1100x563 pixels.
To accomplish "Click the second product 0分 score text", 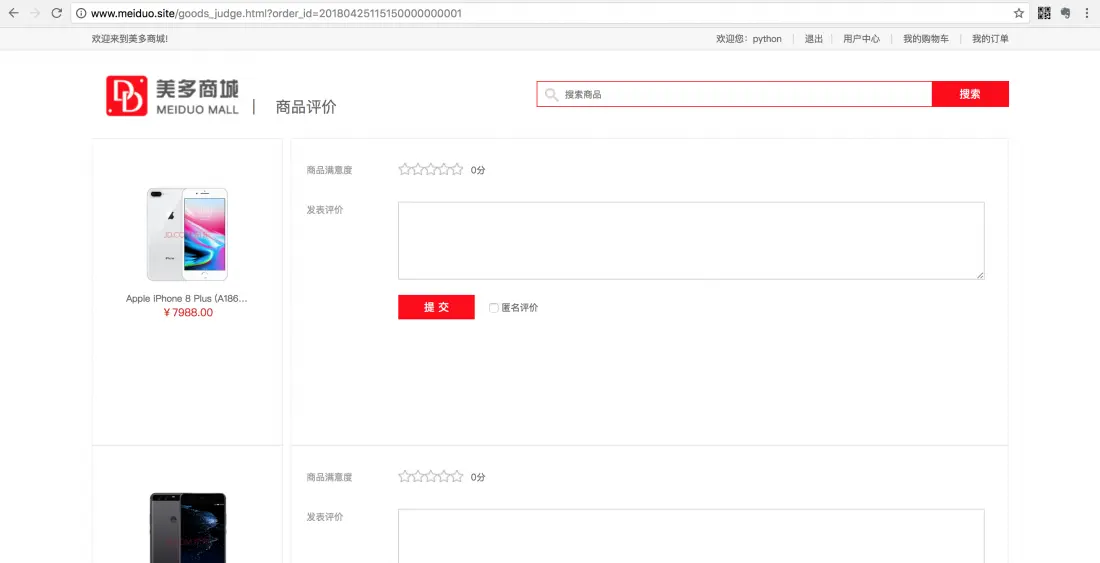I will [x=478, y=477].
